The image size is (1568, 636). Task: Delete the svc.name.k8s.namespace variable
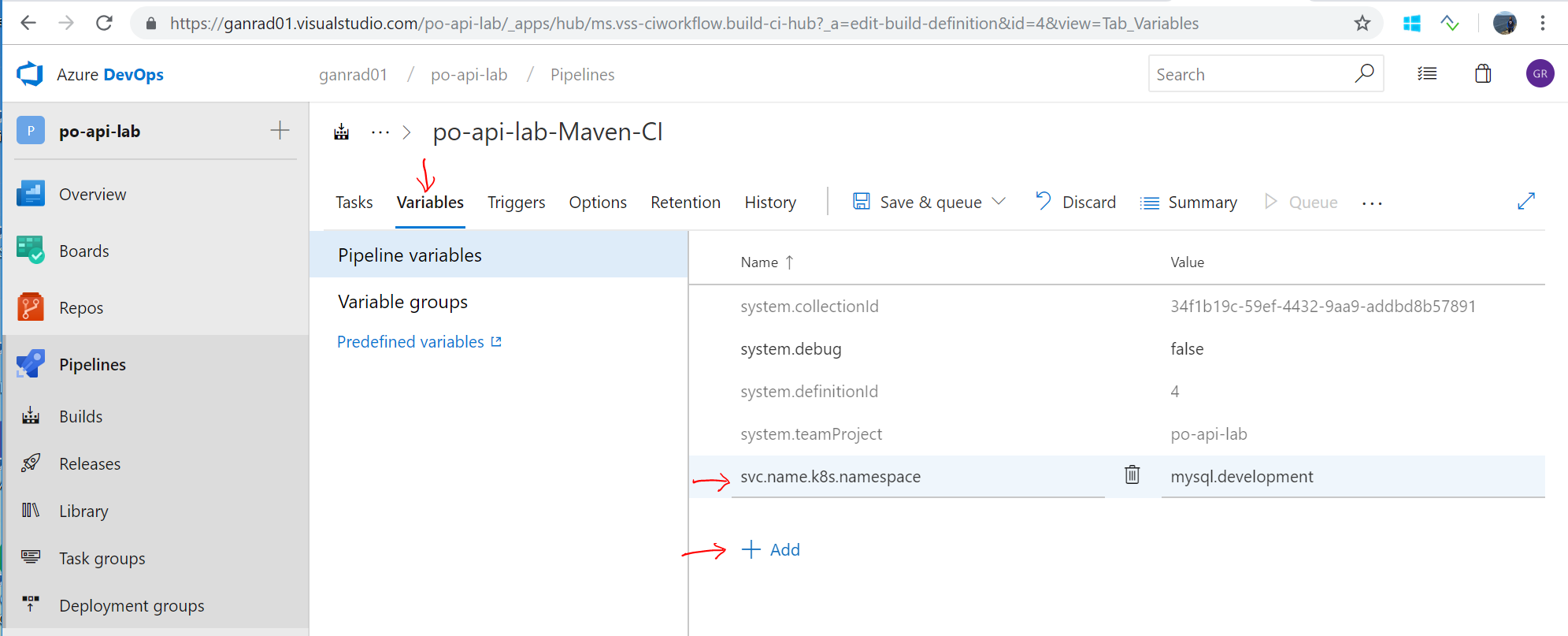pos(1132,474)
